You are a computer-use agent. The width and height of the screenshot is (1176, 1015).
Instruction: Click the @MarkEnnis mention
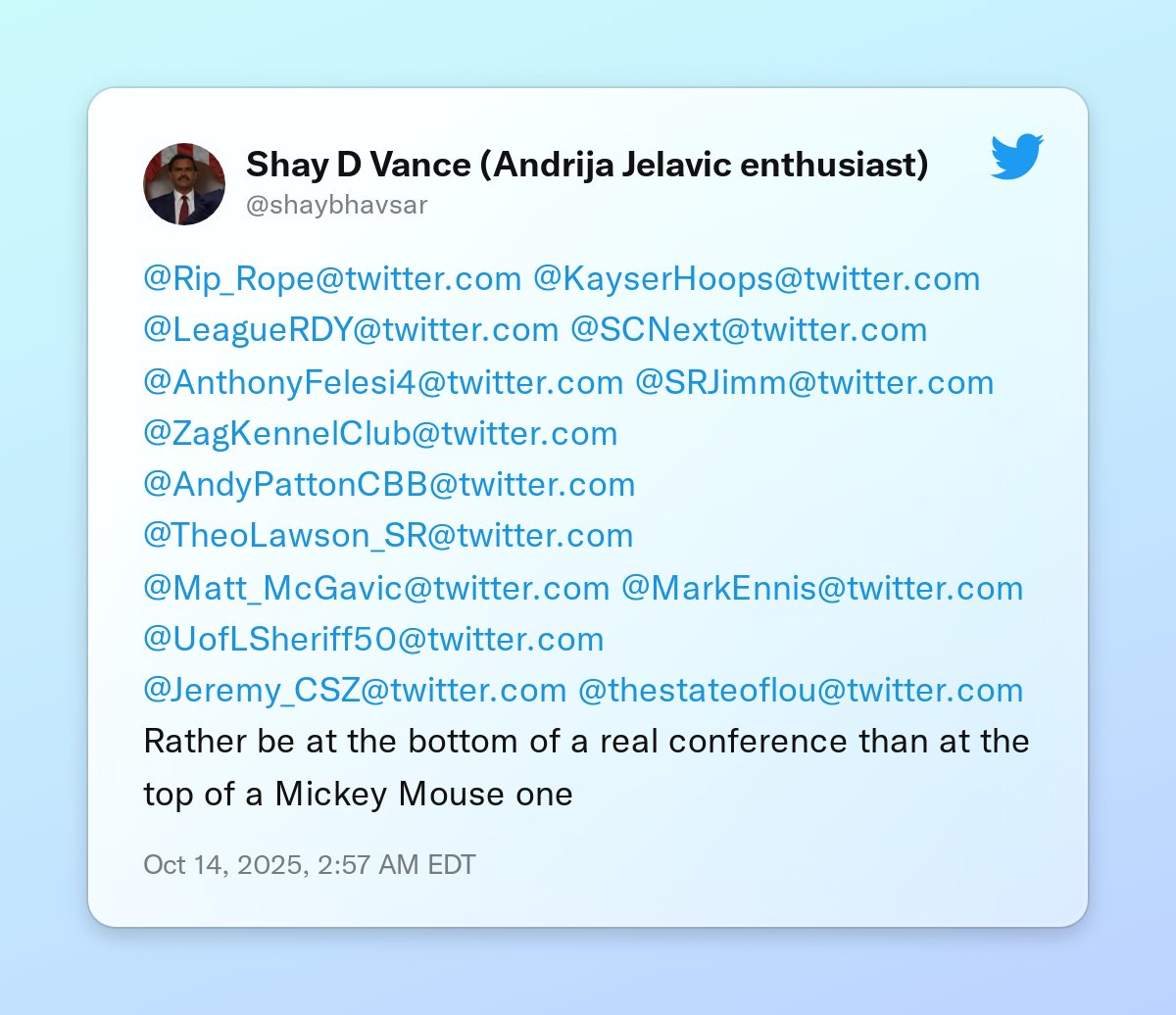click(822, 588)
